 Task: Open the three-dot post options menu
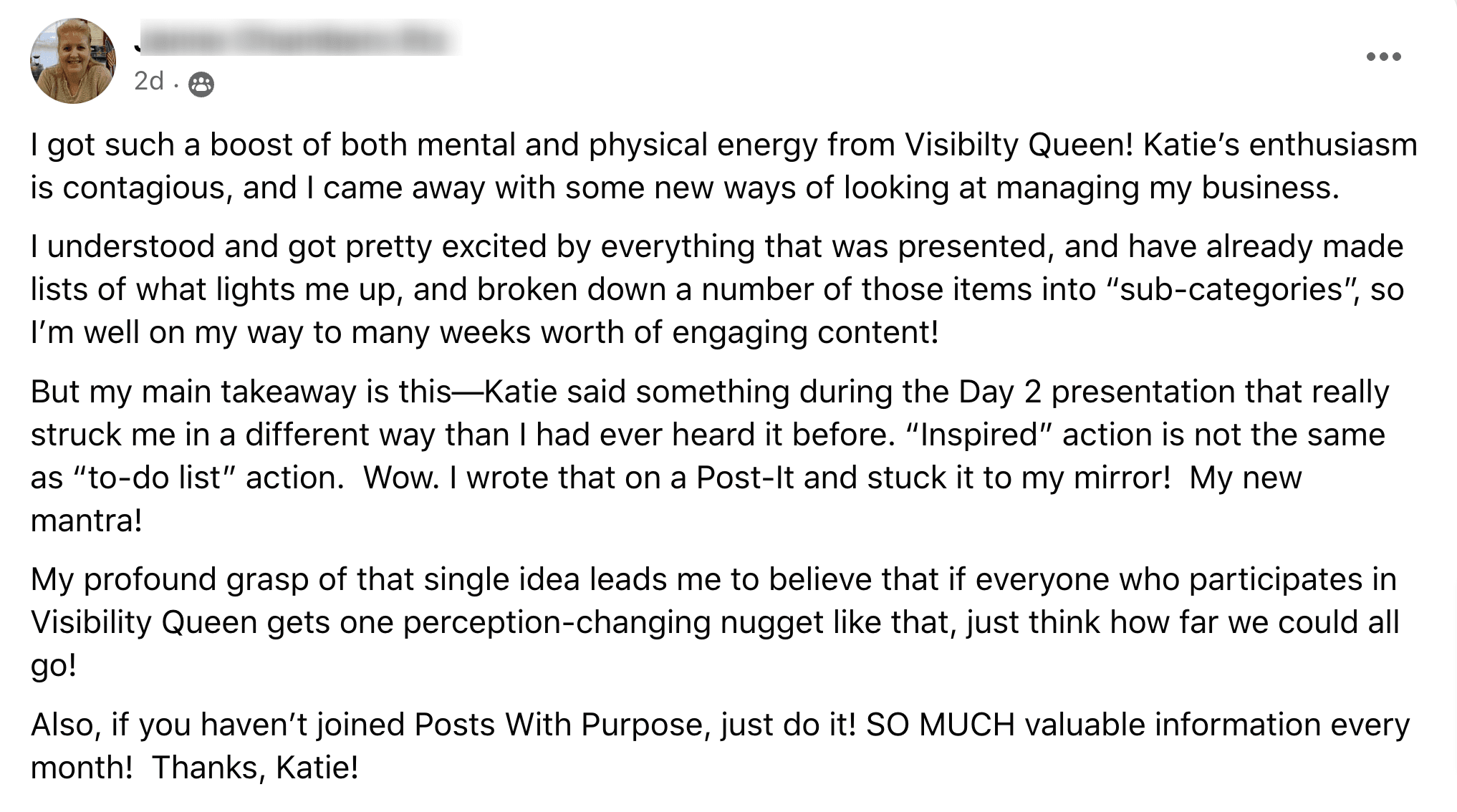tap(1383, 57)
